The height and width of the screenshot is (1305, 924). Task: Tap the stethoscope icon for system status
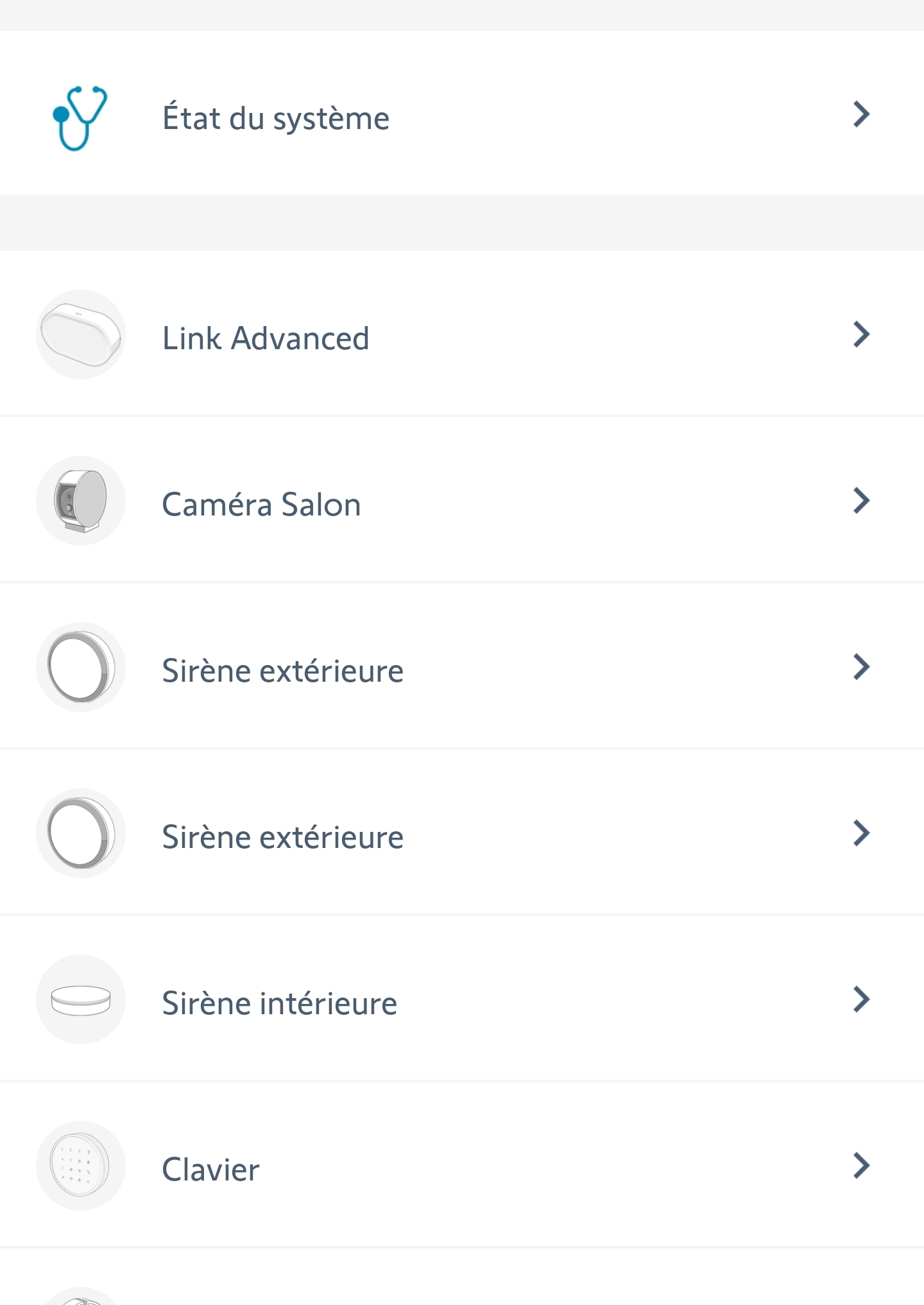pyautogui.click(x=80, y=118)
